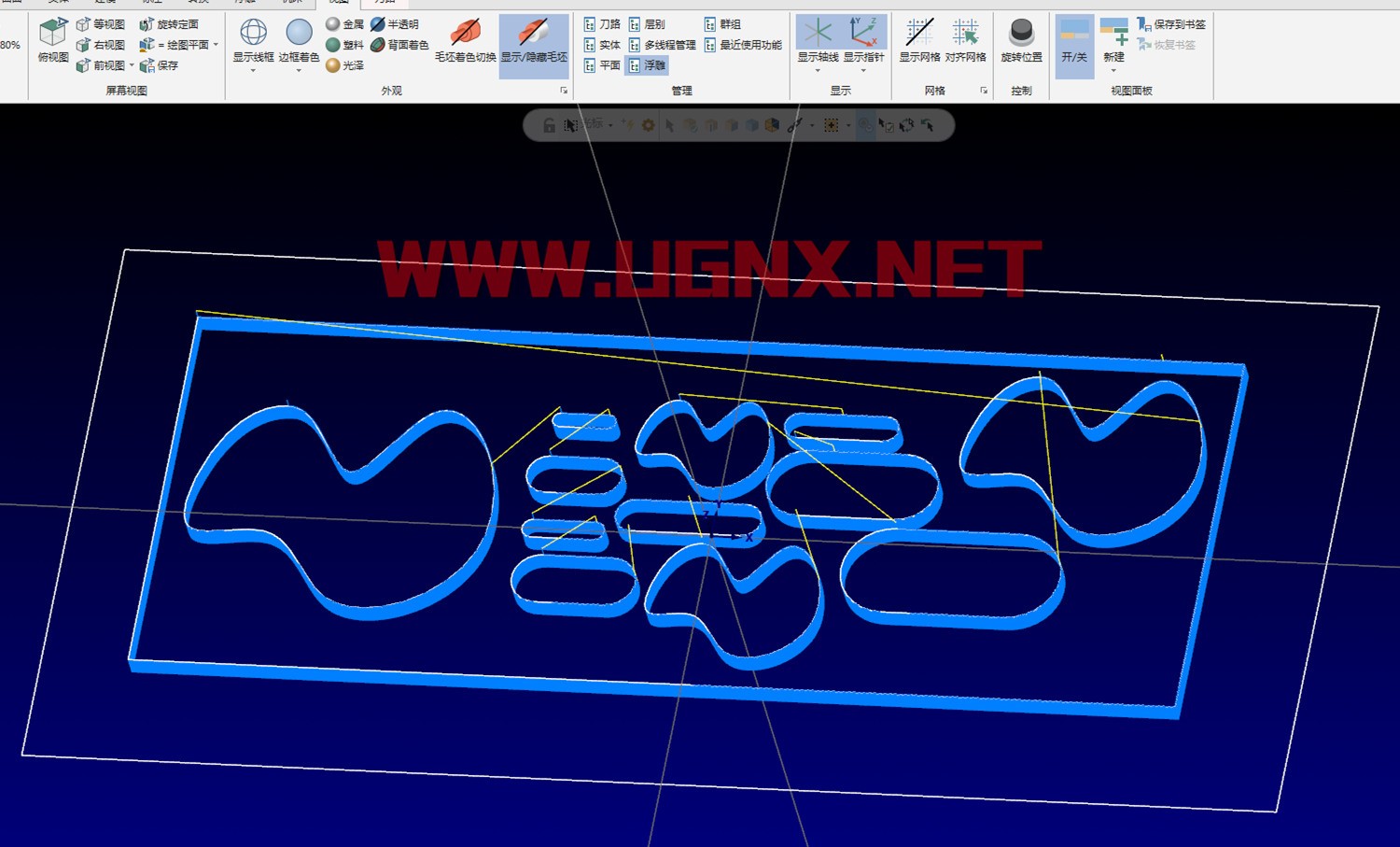
Task: Click 显示线框 wireframe globe icon
Action: [x=253, y=34]
